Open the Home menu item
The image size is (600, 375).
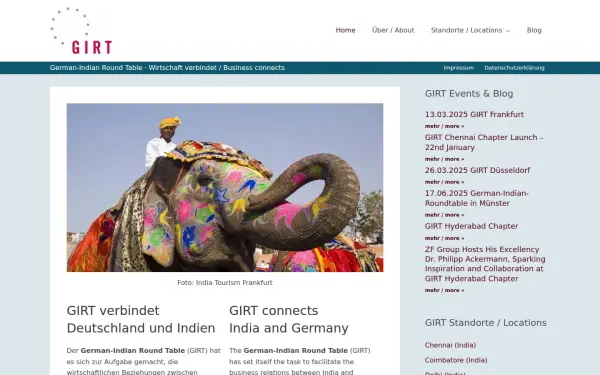pos(345,30)
